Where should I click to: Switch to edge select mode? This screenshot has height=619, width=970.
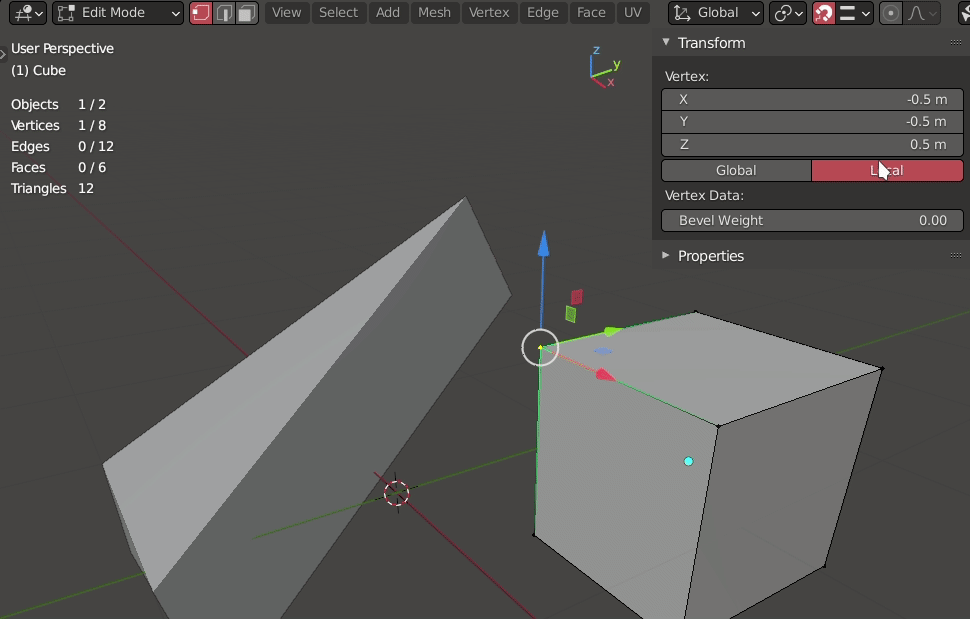pos(221,13)
